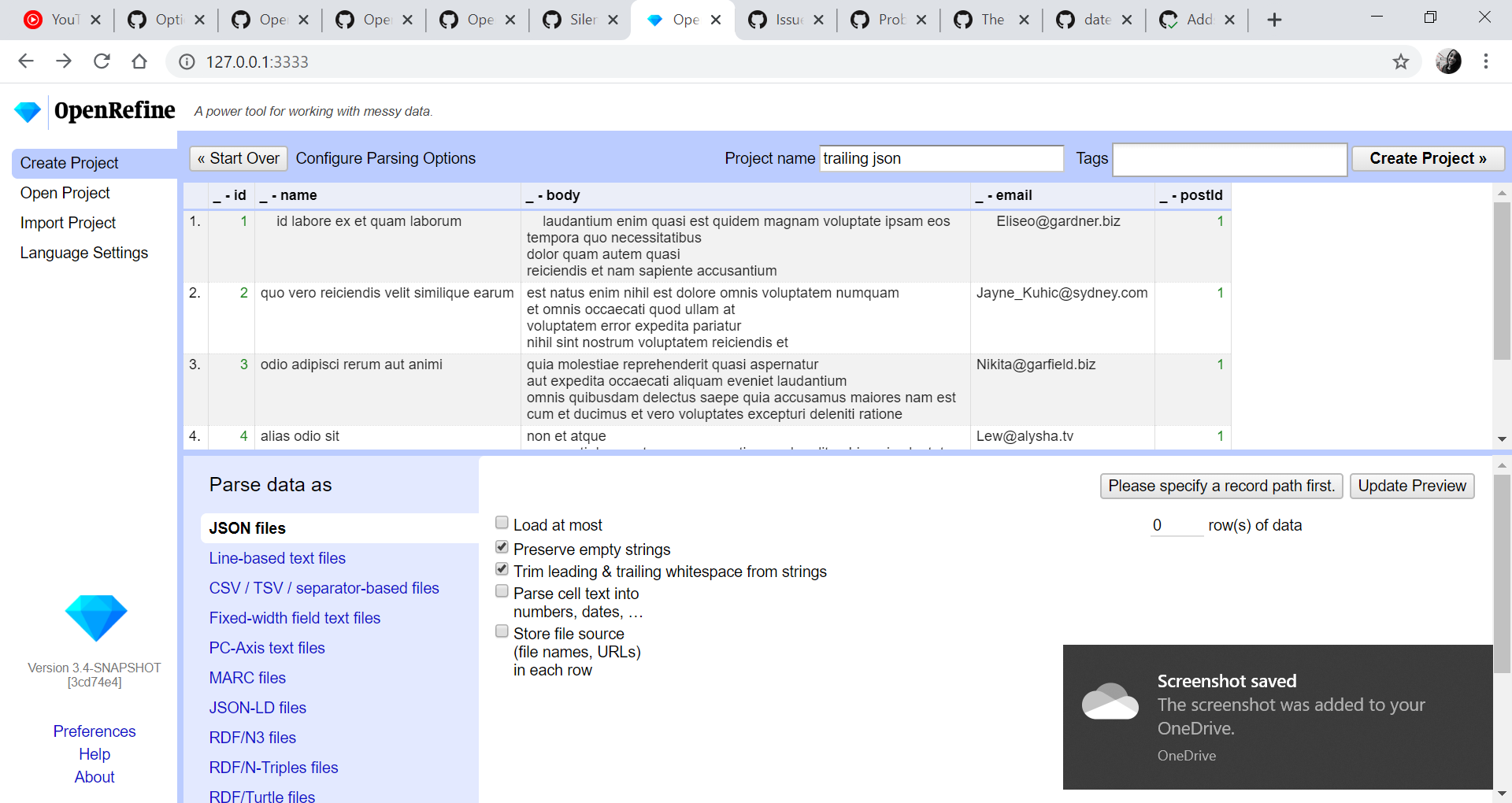The height and width of the screenshot is (803, 1512).
Task: Reload the current page
Action: 102,61
